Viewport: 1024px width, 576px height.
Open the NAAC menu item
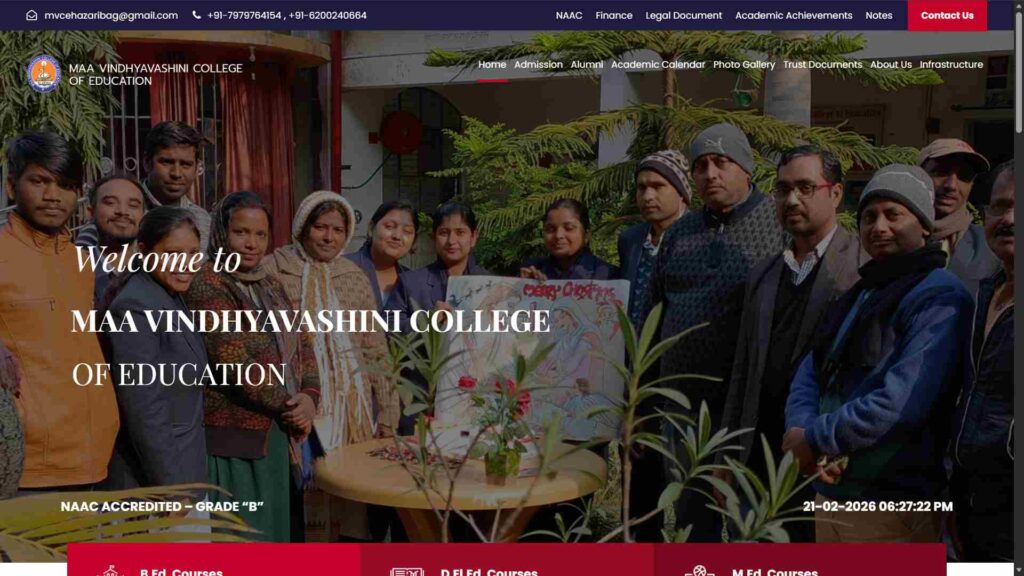[569, 15]
